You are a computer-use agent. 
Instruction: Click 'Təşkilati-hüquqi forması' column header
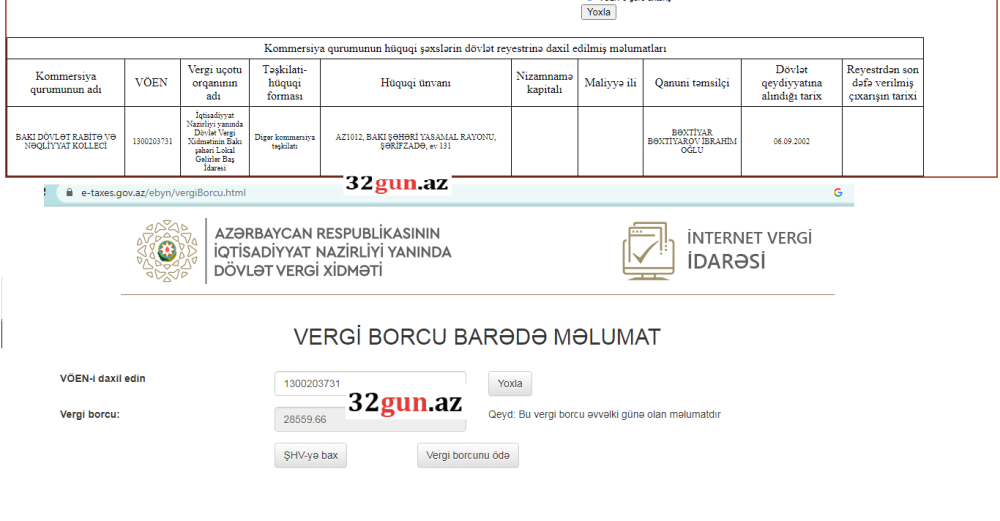click(x=284, y=83)
